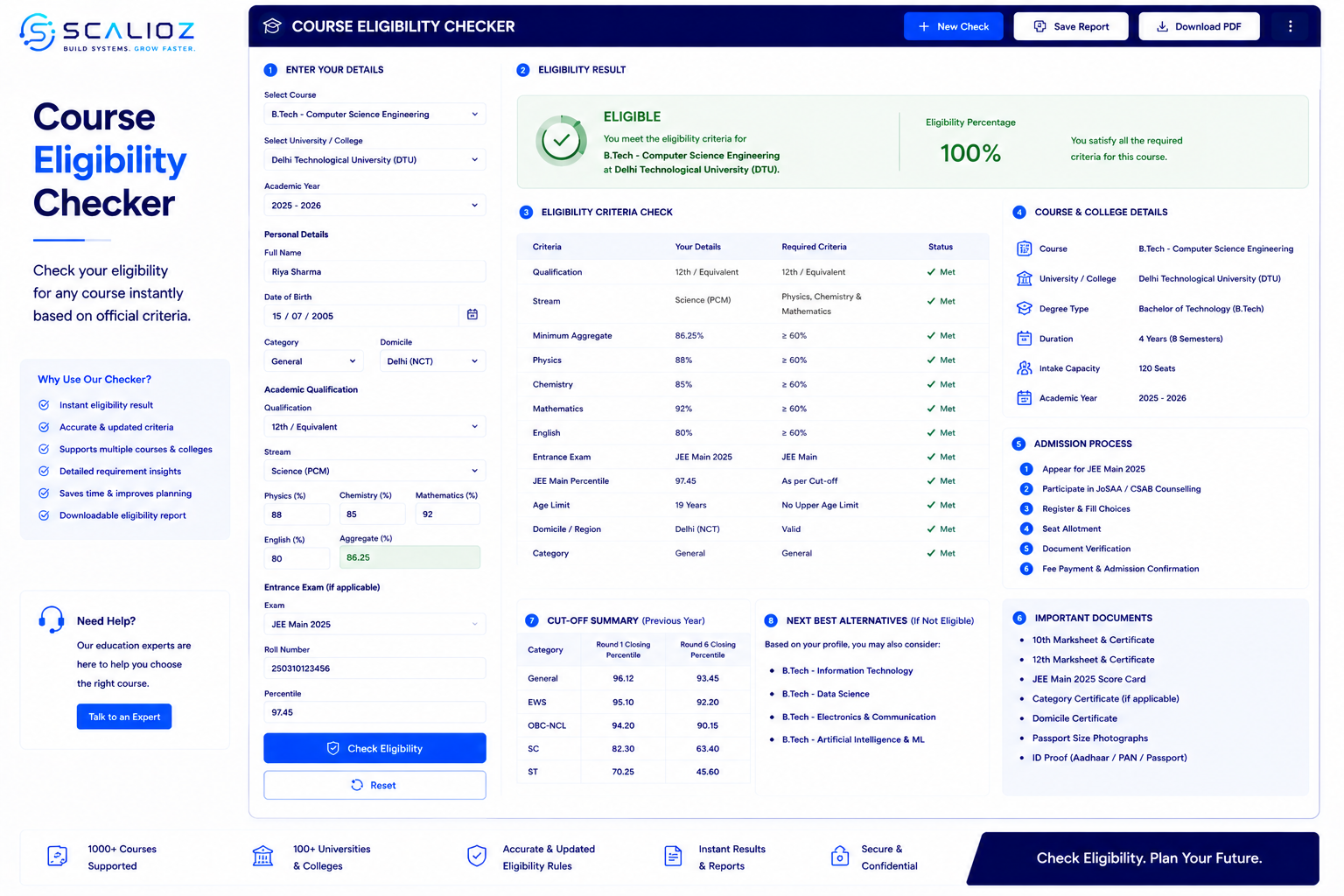Click the JEE Main Percentile criteria row label
Image resolution: width=1344 pixels, height=896 pixels.
click(x=570, y=481)
